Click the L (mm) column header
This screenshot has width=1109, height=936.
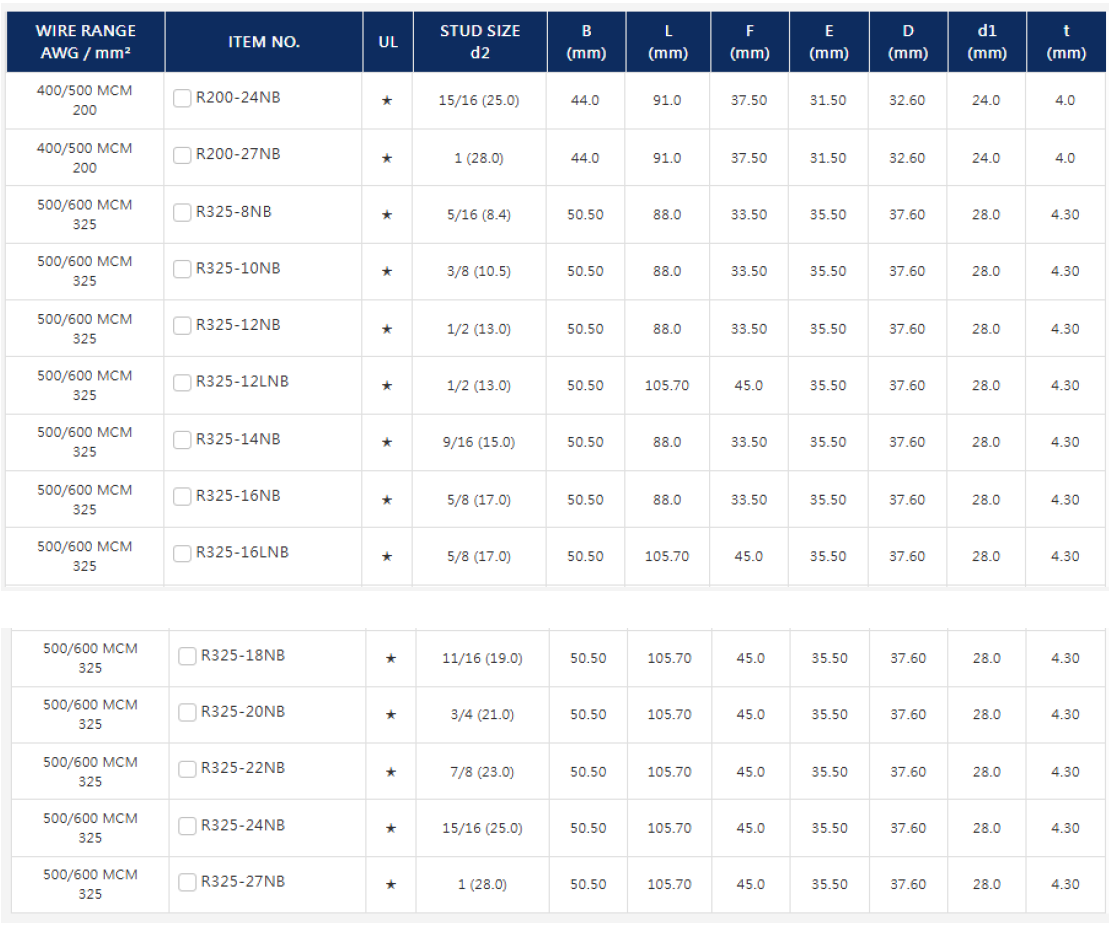(668, 42)
